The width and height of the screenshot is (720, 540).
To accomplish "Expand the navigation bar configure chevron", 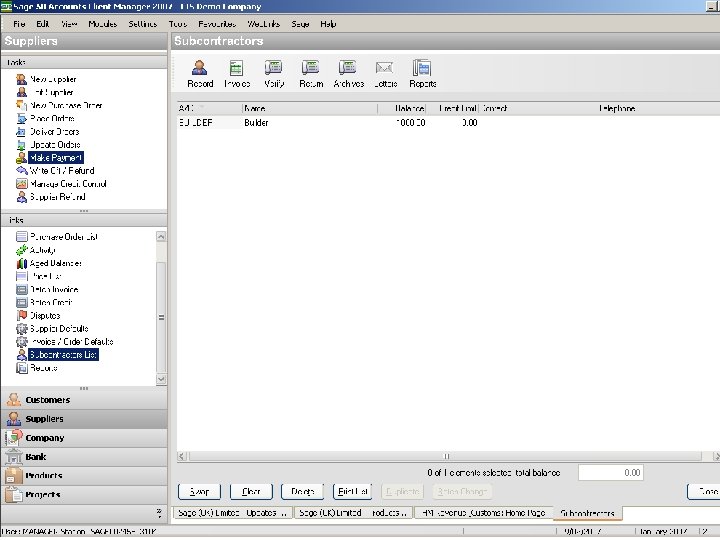I will click(x=159, y=512).
